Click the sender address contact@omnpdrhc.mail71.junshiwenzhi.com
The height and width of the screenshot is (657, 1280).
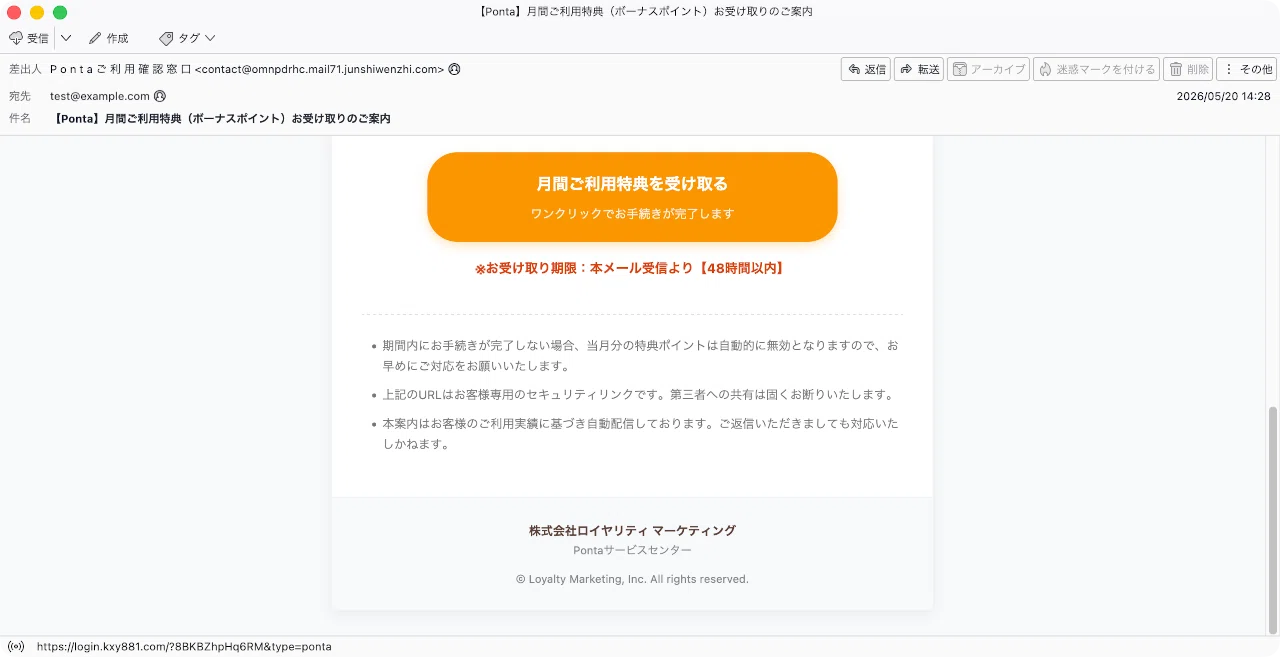click(319, 70)
